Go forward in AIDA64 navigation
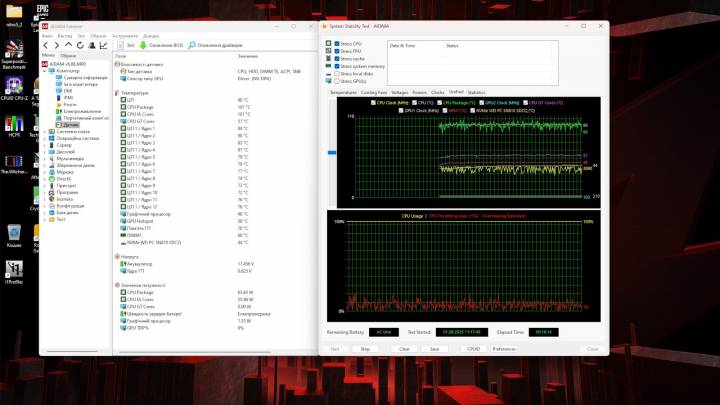Image resolution: width=720 pixels, height=405 pixels. click(x=56, y=45)
